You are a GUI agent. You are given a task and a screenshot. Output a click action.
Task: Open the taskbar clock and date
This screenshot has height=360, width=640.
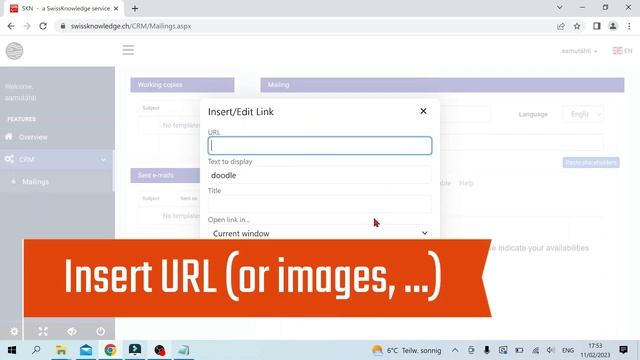point(595,350)
